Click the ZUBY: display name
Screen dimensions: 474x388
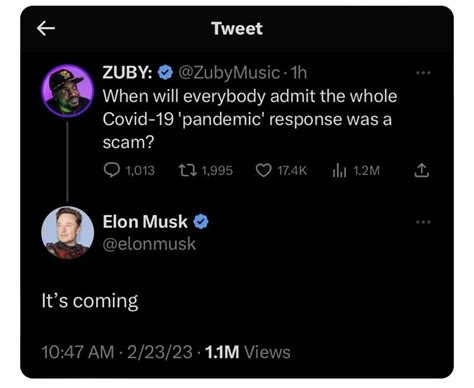128,72
